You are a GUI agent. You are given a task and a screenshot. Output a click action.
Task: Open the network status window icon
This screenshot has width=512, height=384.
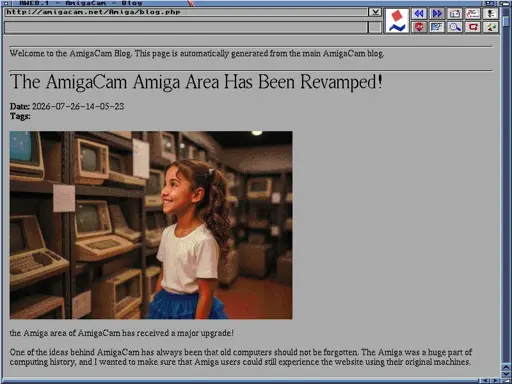(x=437, y=27)
